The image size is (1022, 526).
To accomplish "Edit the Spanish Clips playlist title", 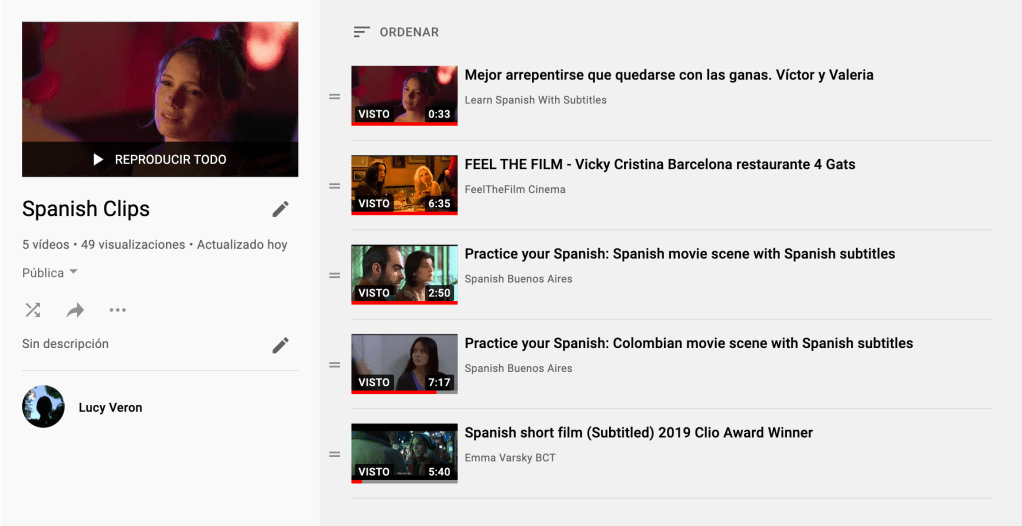I will [280, 209].
